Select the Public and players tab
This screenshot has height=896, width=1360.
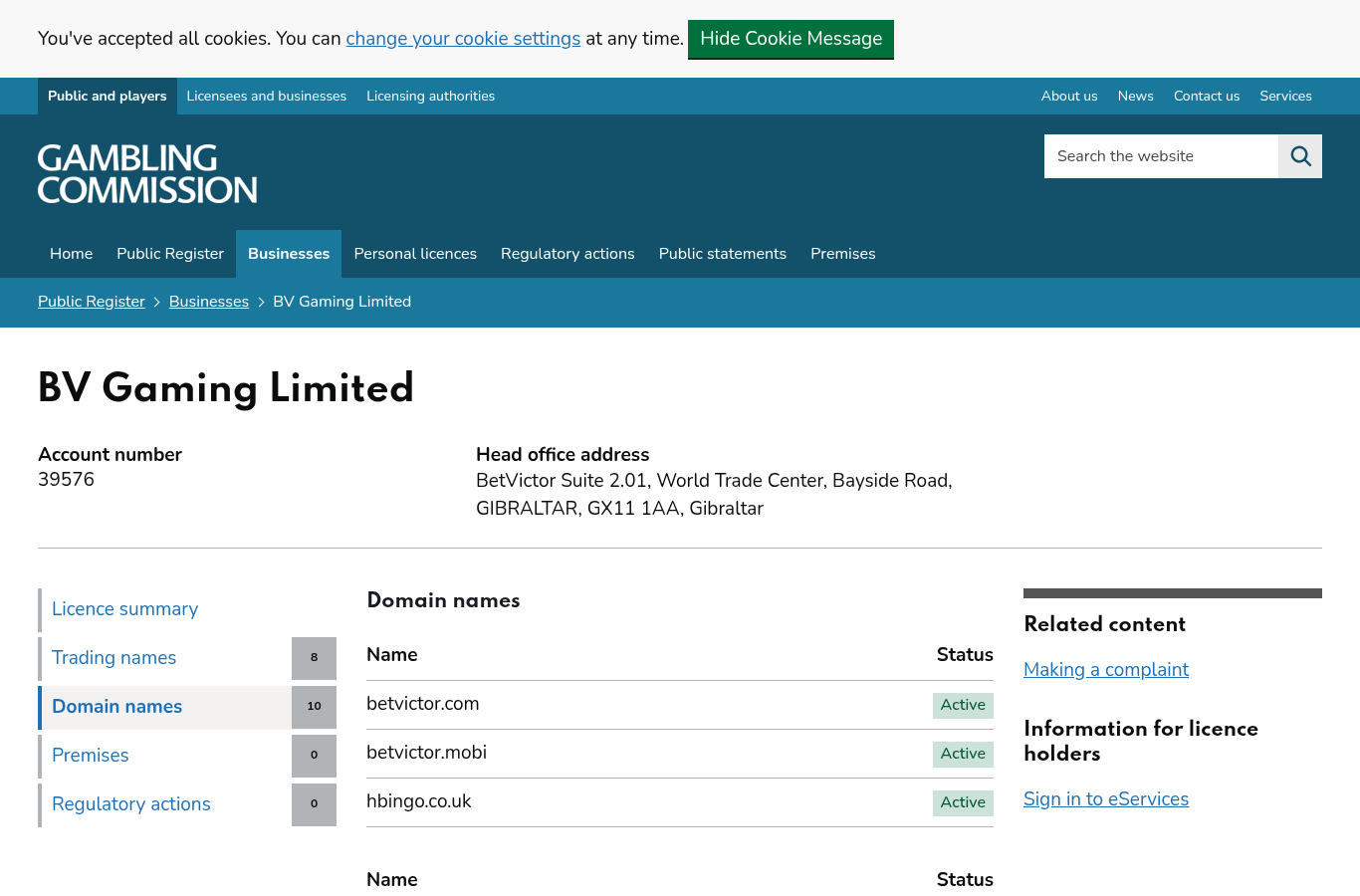(108, 97)
